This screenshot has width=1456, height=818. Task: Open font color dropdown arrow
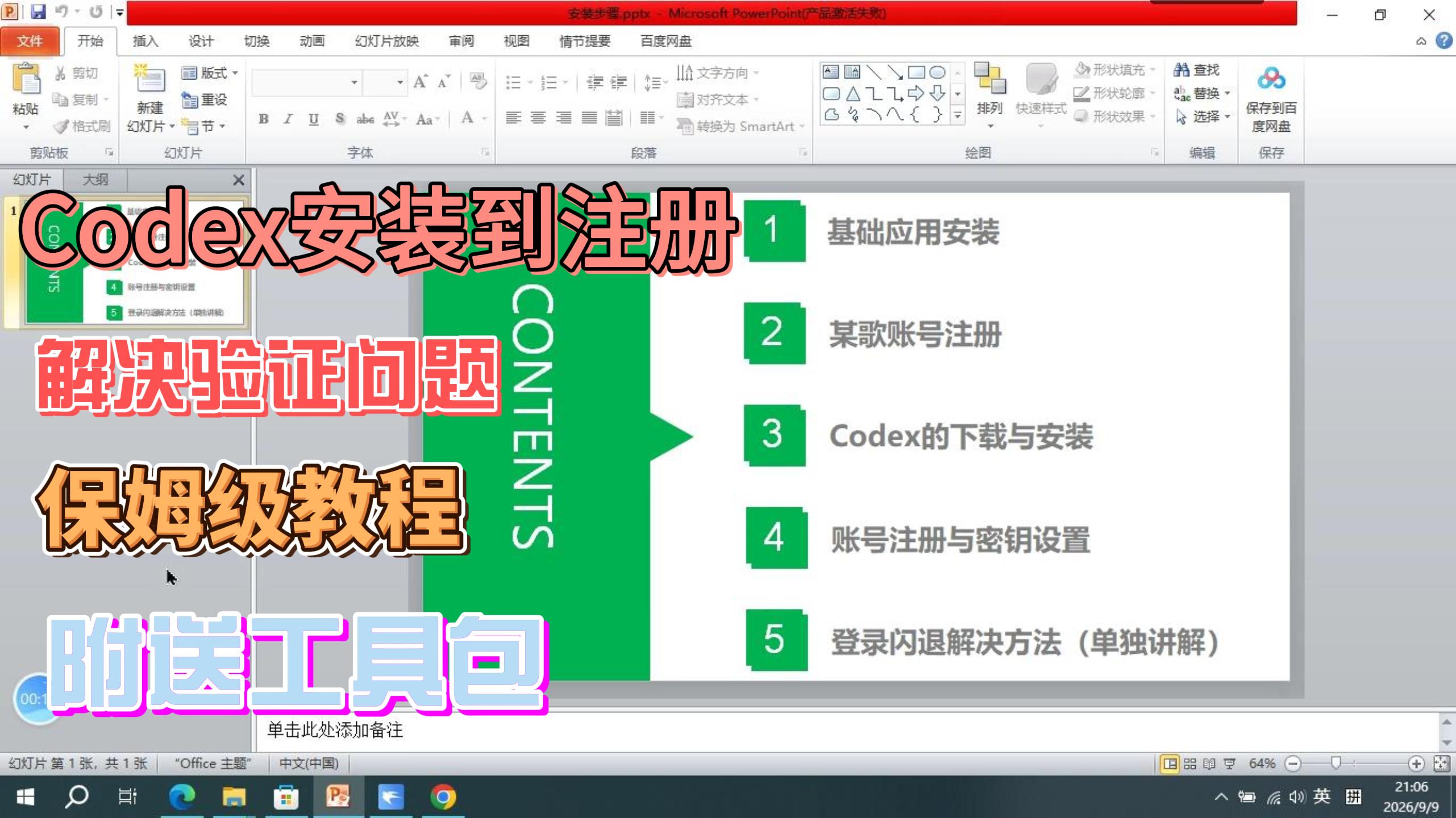pos(485,119)
